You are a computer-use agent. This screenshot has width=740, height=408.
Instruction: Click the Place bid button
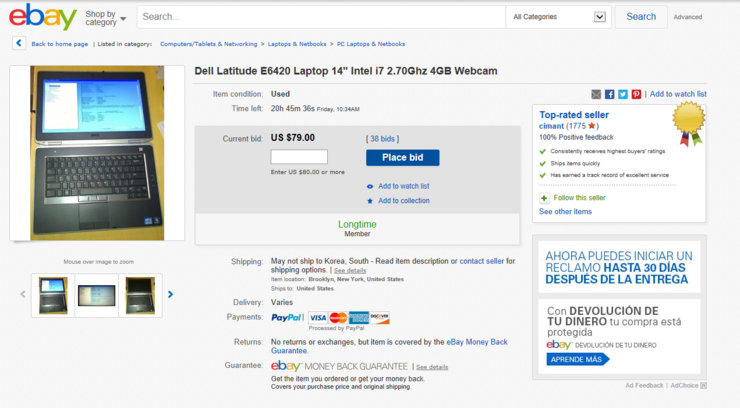click(x=403, y=158)
